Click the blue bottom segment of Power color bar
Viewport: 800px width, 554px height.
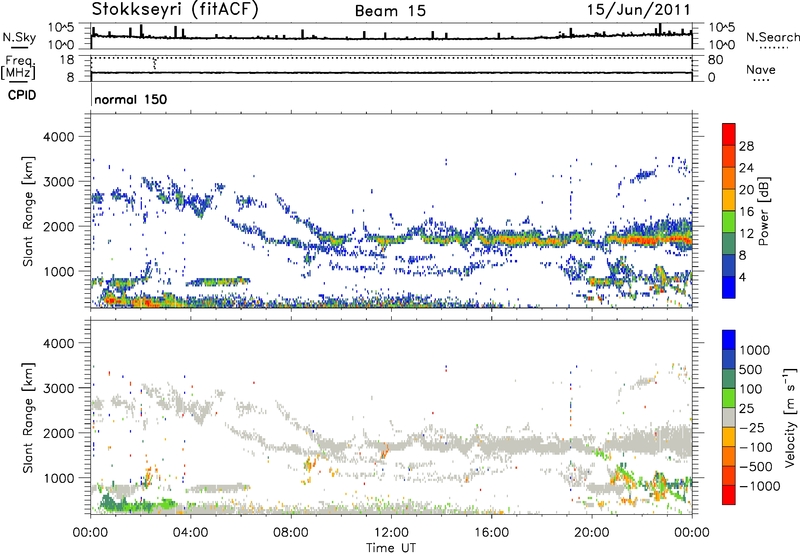pos(729,287)
